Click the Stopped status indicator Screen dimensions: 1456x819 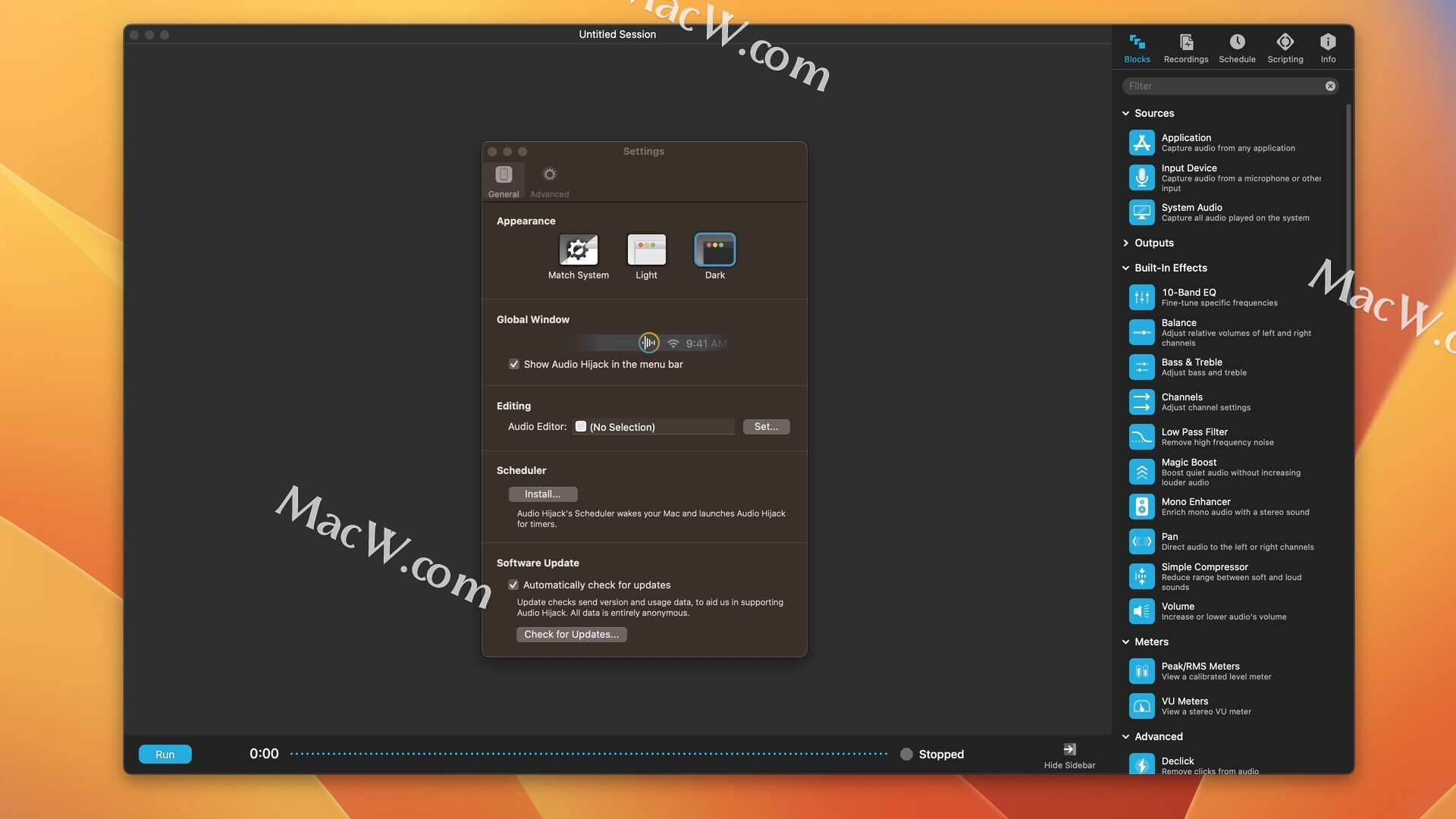[932, 755]
